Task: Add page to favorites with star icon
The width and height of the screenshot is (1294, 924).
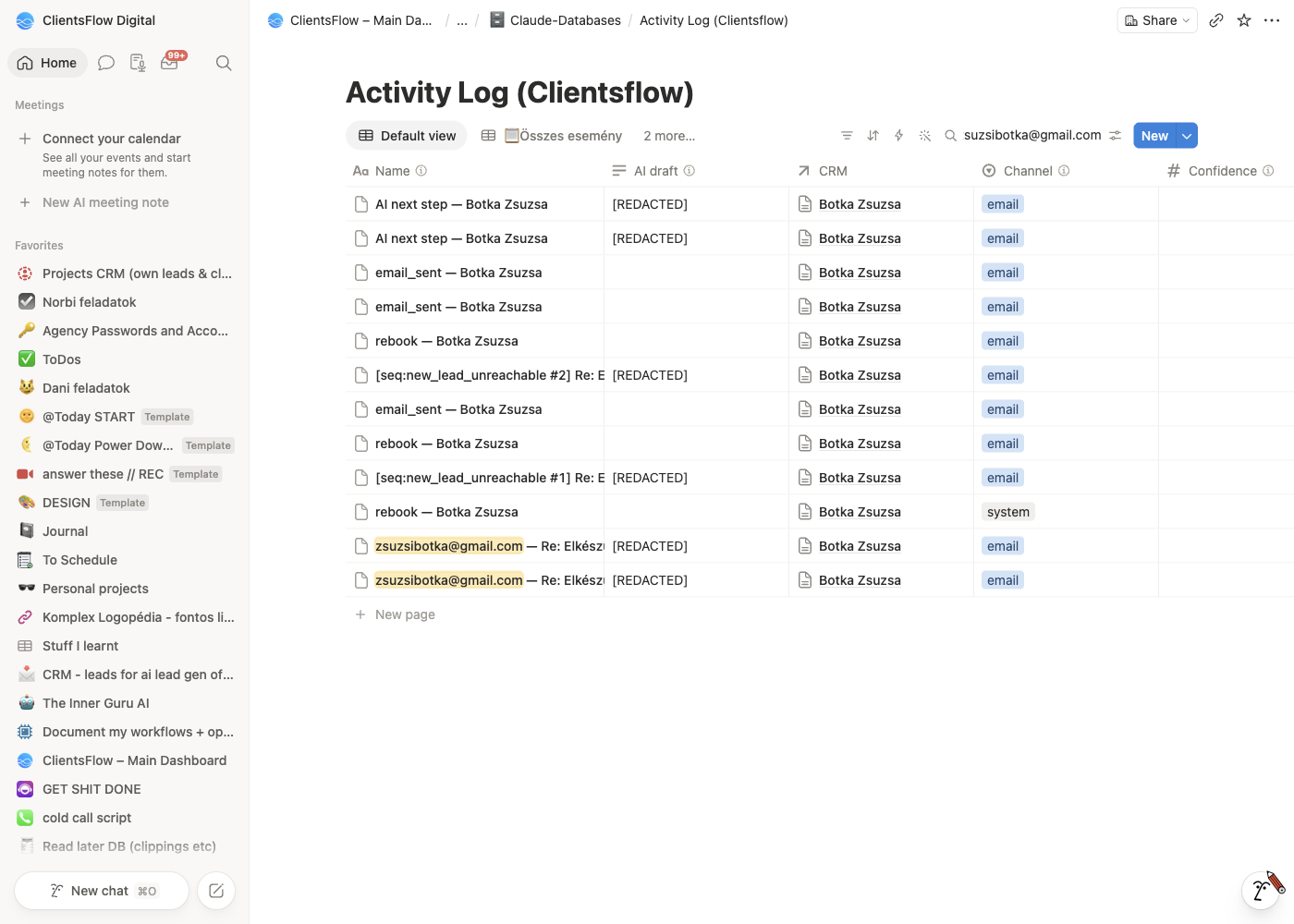Action: click(x=1244, y=20)
